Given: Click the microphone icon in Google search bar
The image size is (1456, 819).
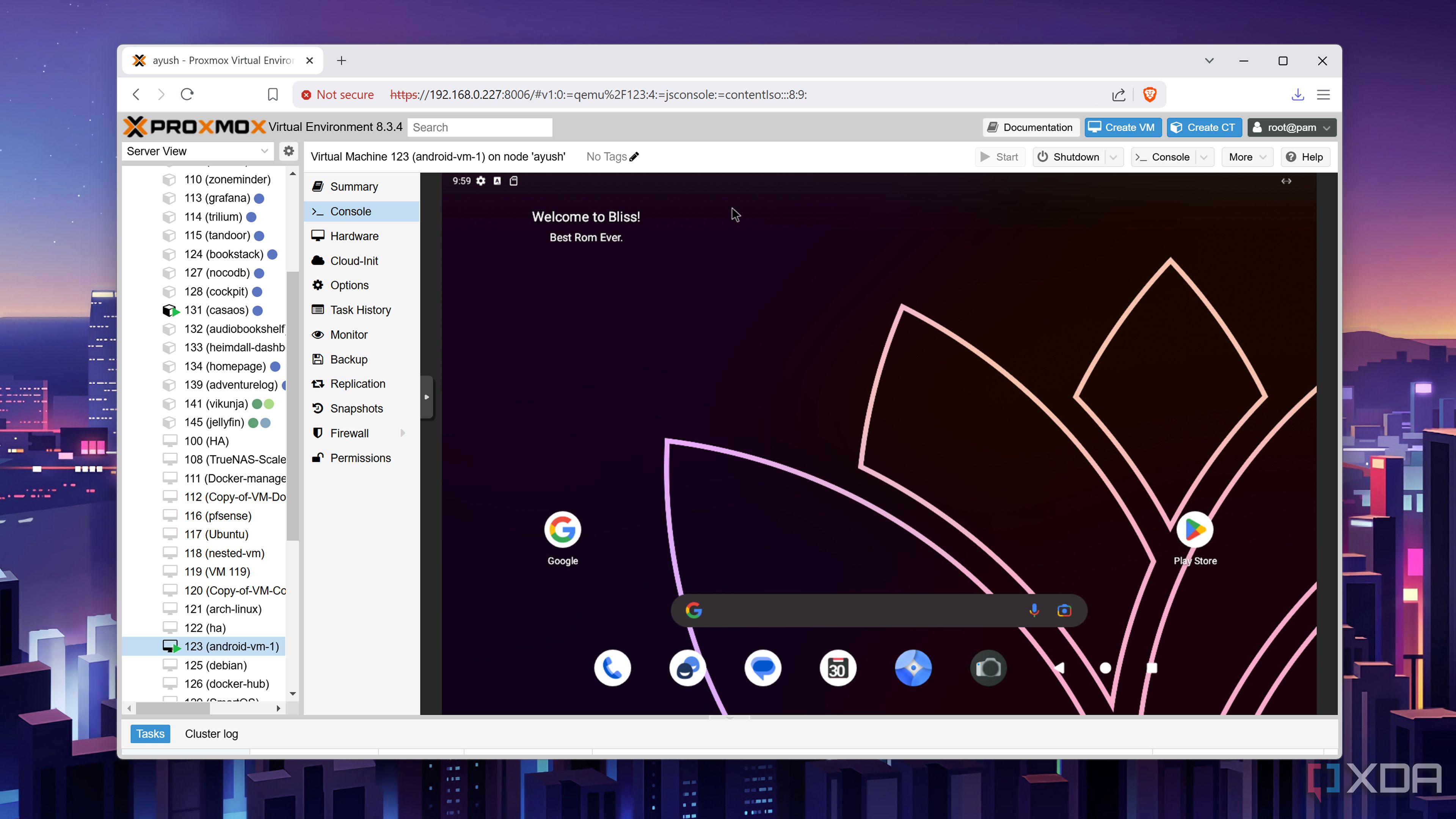Looking at the screenshot, I should 1034,610.
